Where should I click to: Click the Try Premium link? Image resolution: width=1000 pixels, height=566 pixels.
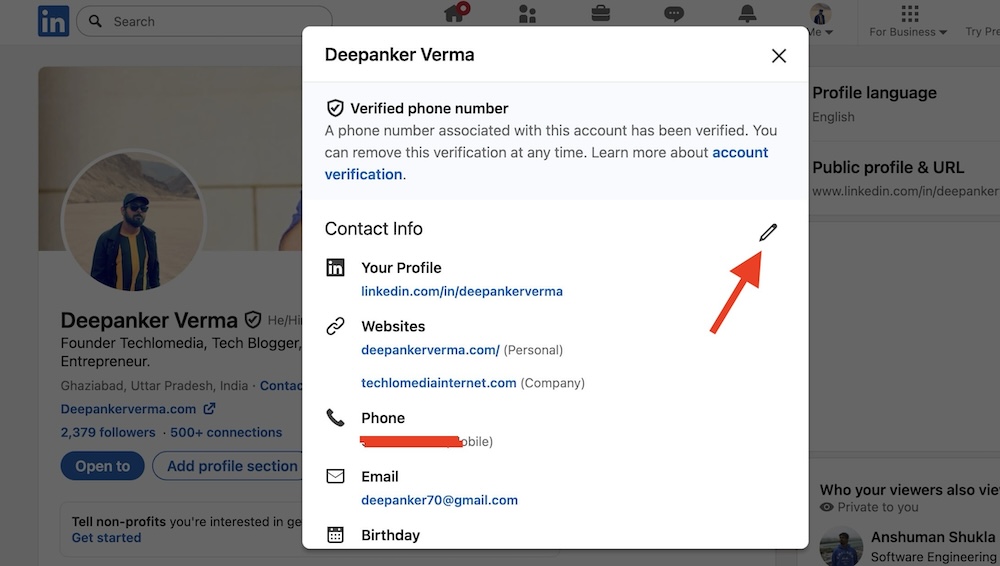[x=982, y=31]
